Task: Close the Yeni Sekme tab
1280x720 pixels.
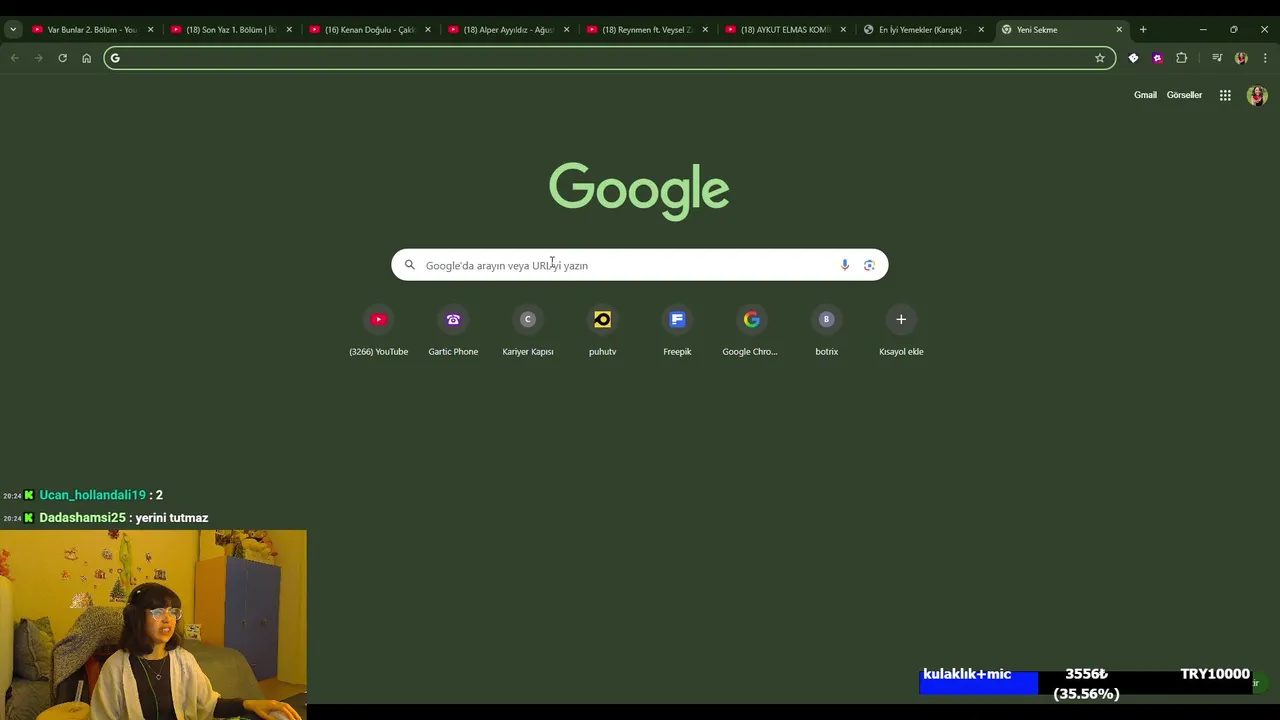Action: (x=1119, y=30)
